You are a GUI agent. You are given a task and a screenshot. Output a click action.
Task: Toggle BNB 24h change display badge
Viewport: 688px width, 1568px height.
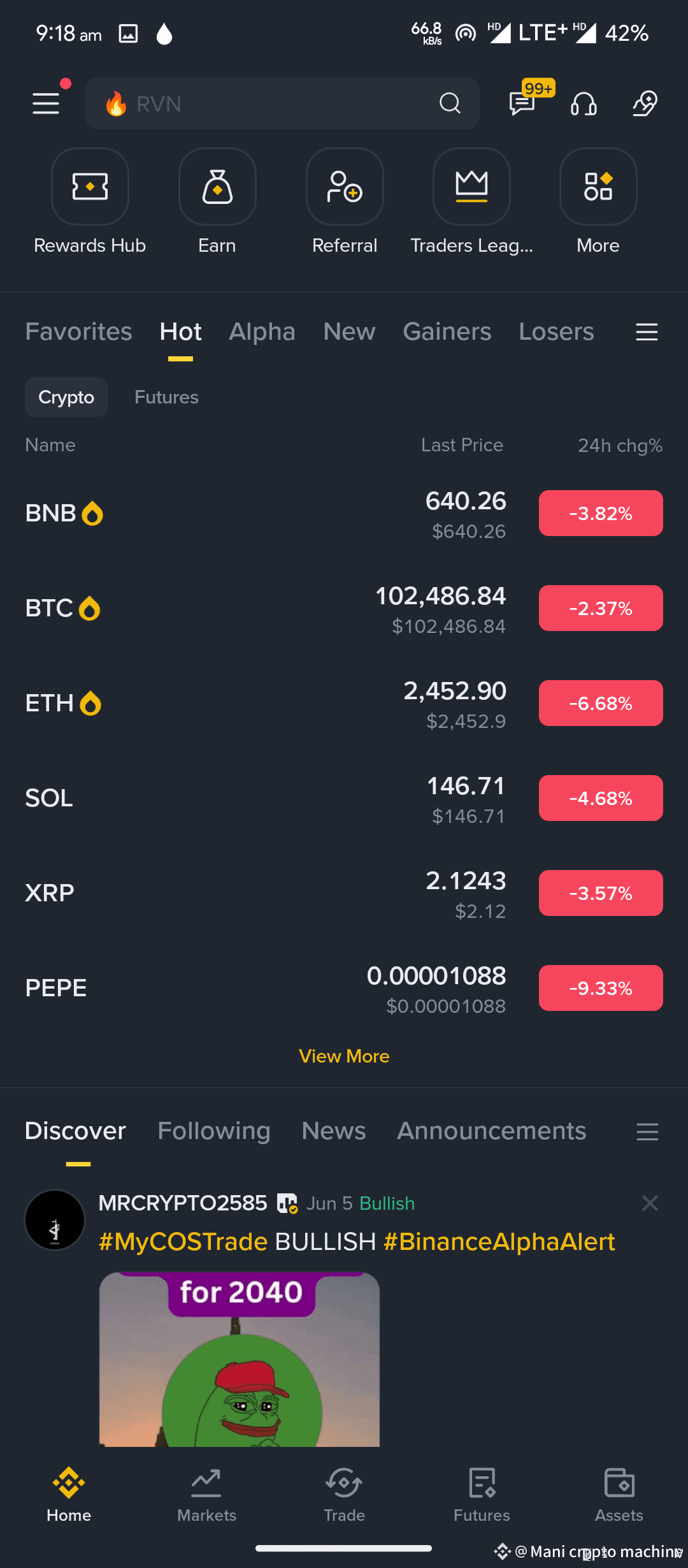(601, 513)
